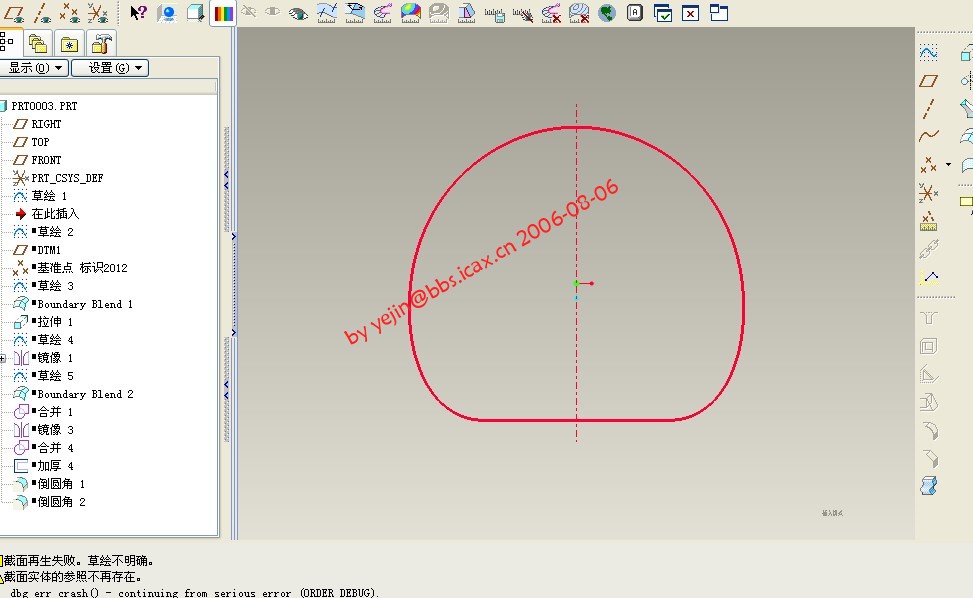Select the Datum Plane tool in right toolbar
Screen dimensions: 973x598
tap(928, 81)
